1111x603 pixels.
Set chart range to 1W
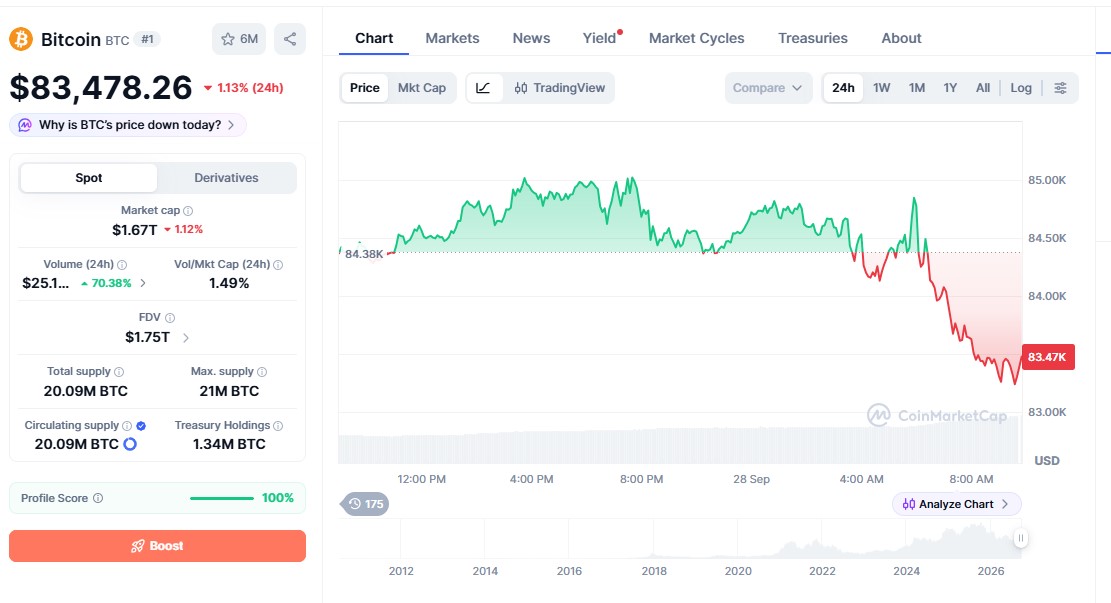point(881,88)
